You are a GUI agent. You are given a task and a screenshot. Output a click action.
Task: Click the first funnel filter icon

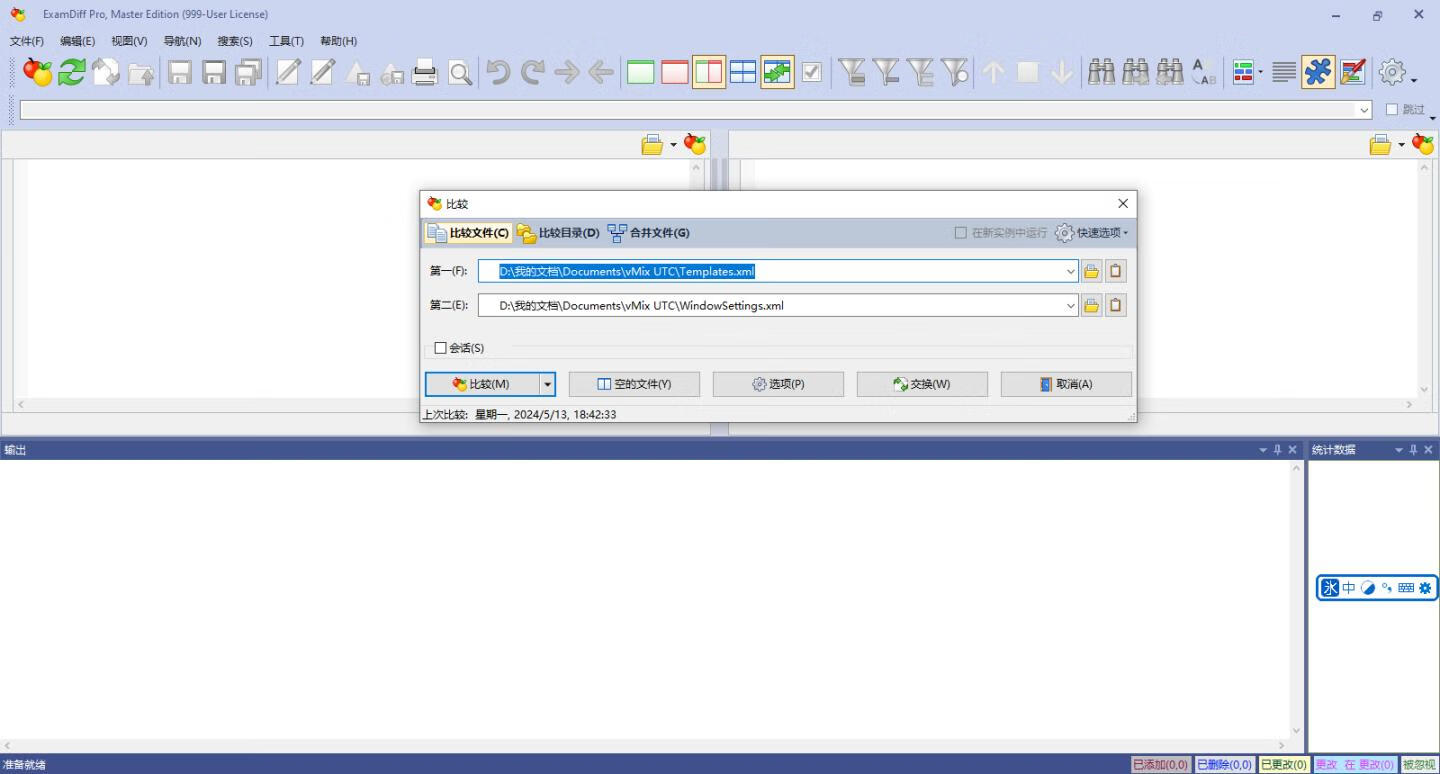click(x=852, y=72)
